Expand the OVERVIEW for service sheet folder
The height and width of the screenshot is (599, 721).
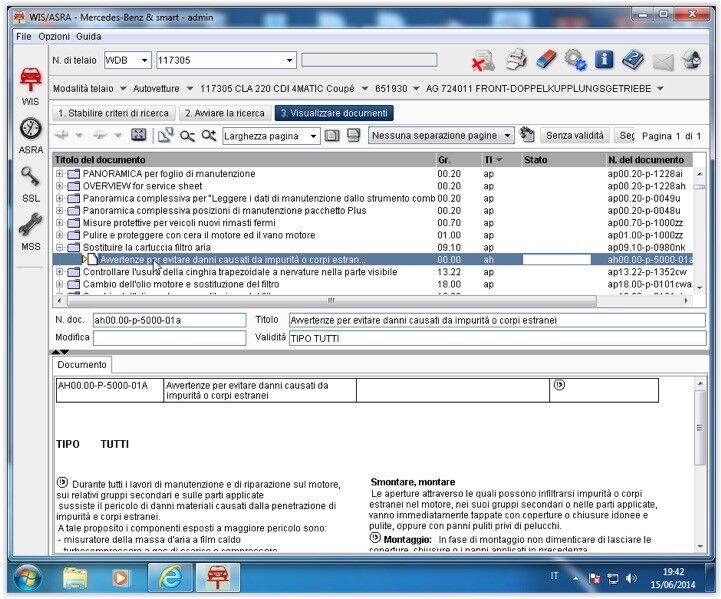[x=59, y=186]
